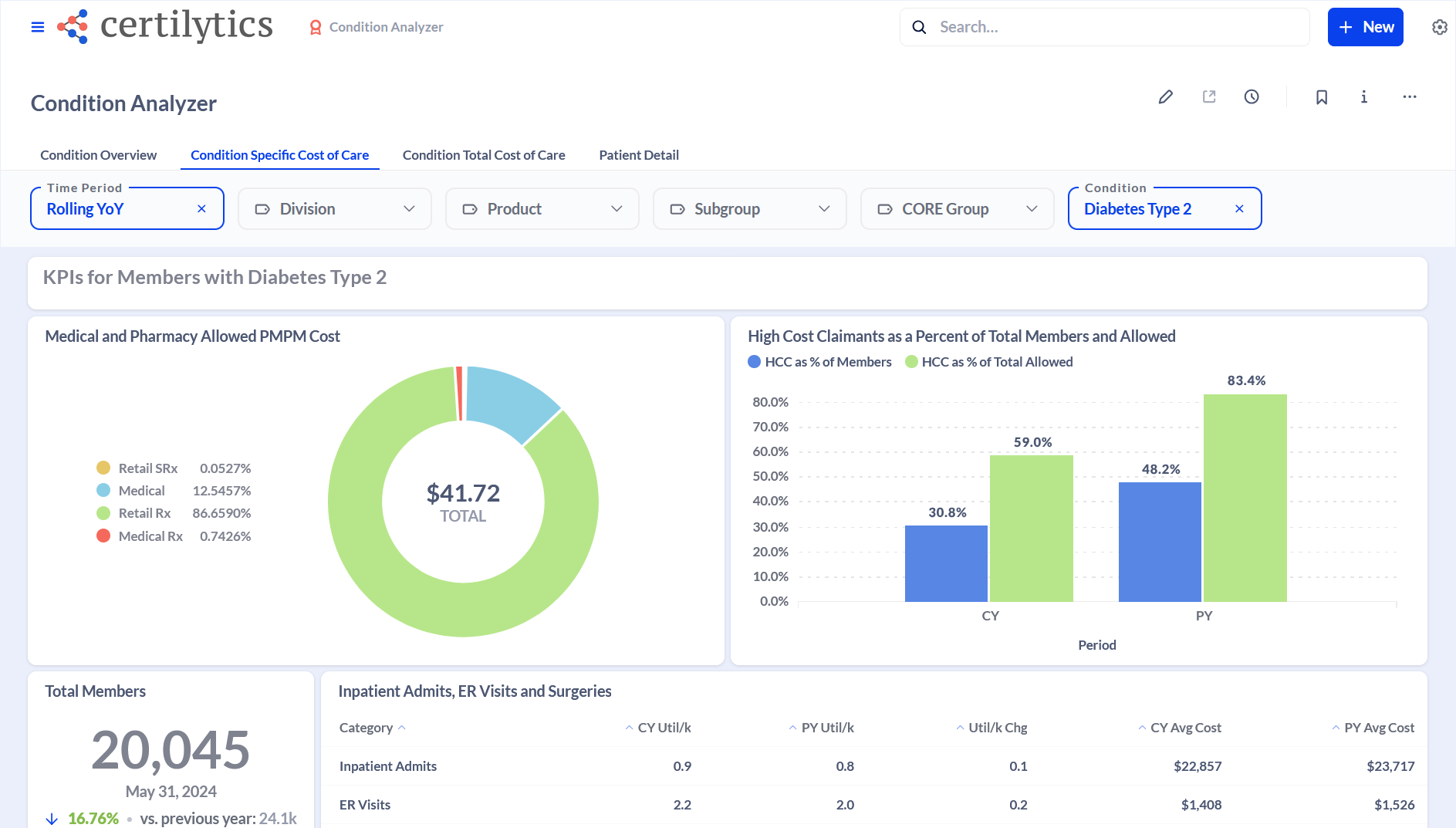Open the hamburger navigation menu
The height and width of the screenshot is (828, 1456).
coord(36,26)
